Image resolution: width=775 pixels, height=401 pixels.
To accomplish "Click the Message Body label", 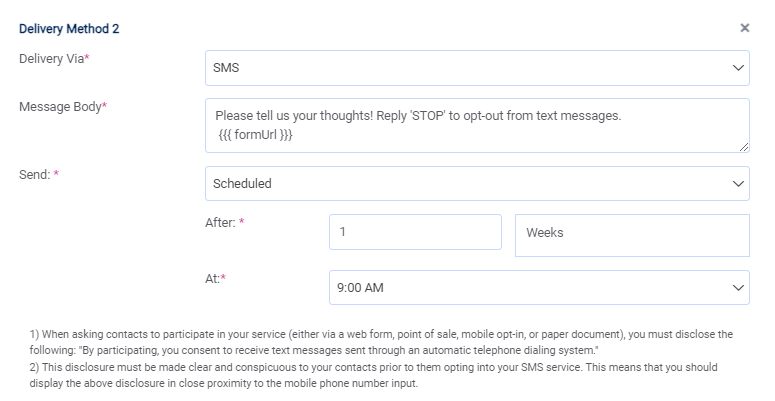I will 62,106.
